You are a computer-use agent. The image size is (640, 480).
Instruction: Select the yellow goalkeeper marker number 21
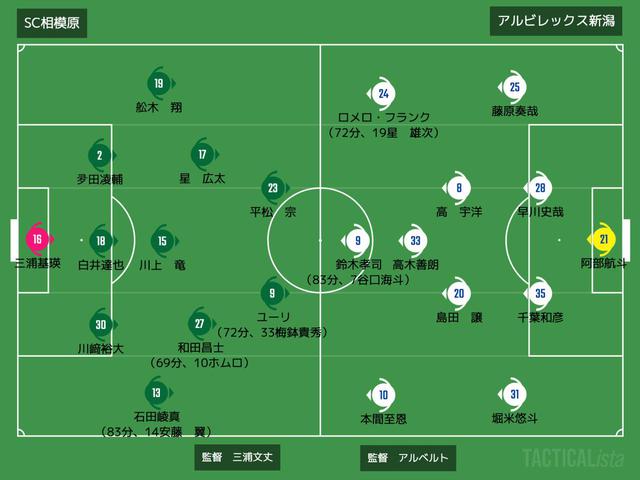click(x=603, y=239)
